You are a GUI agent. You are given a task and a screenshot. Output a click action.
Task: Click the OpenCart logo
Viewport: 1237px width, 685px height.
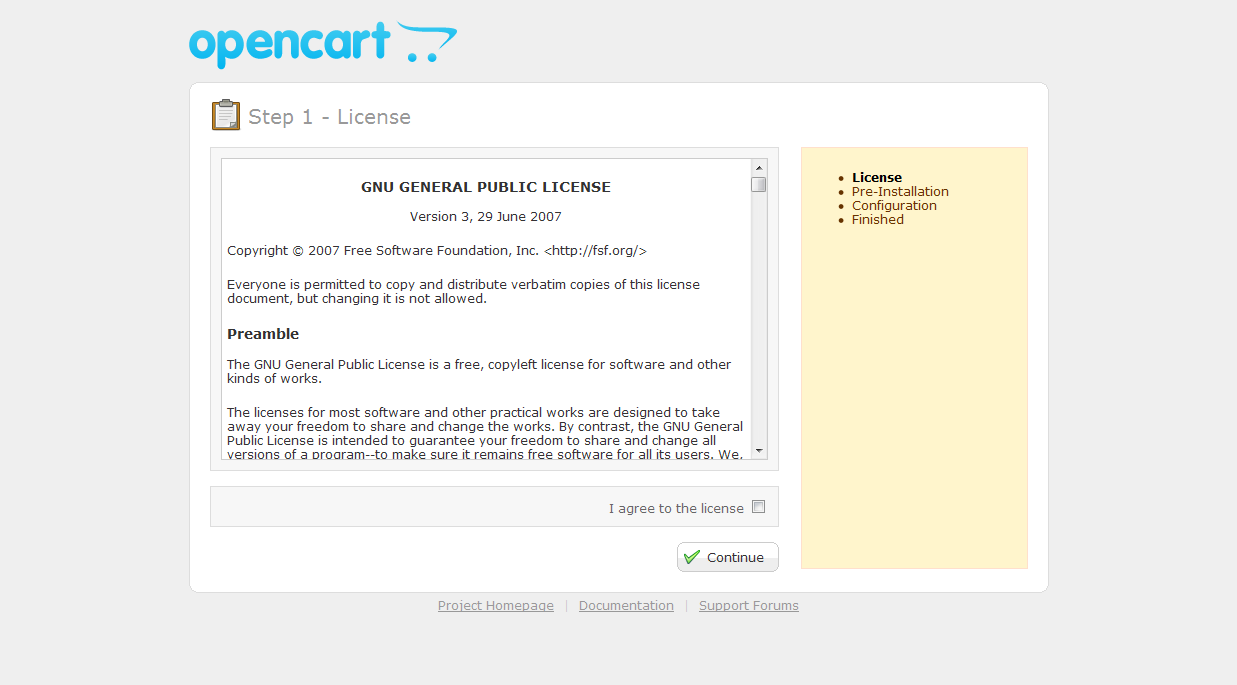pos(322,45)
